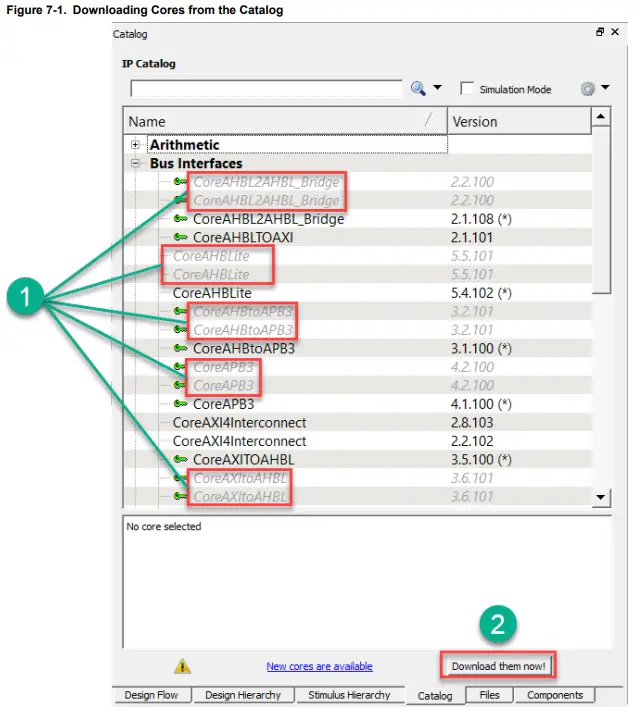Click the yellow warning triangle icon
The height and width of the screenshot is (710, 637).
pyautogui.click(x=182, y=666)
